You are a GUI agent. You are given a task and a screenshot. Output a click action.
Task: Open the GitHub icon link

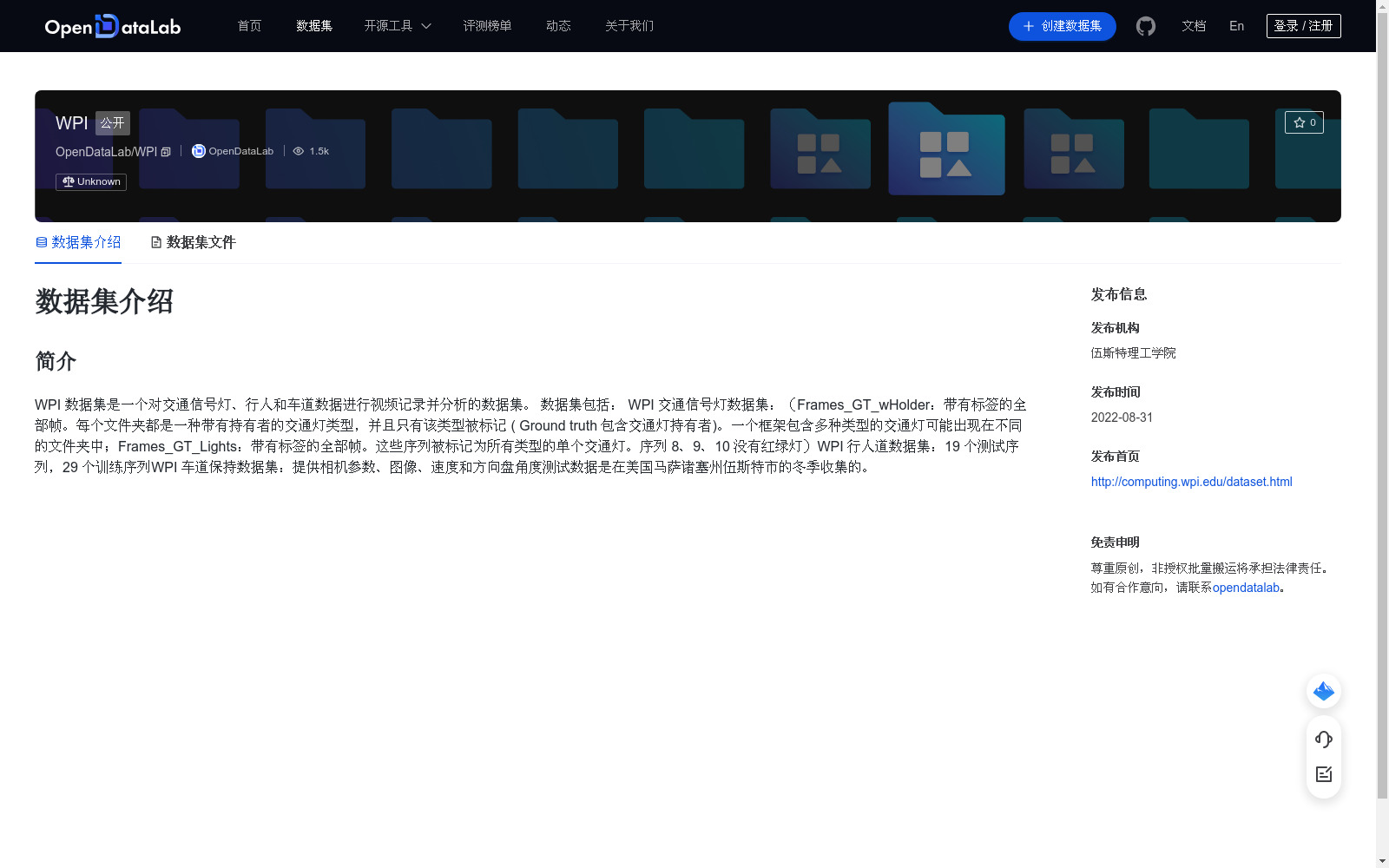point(1146,26)
